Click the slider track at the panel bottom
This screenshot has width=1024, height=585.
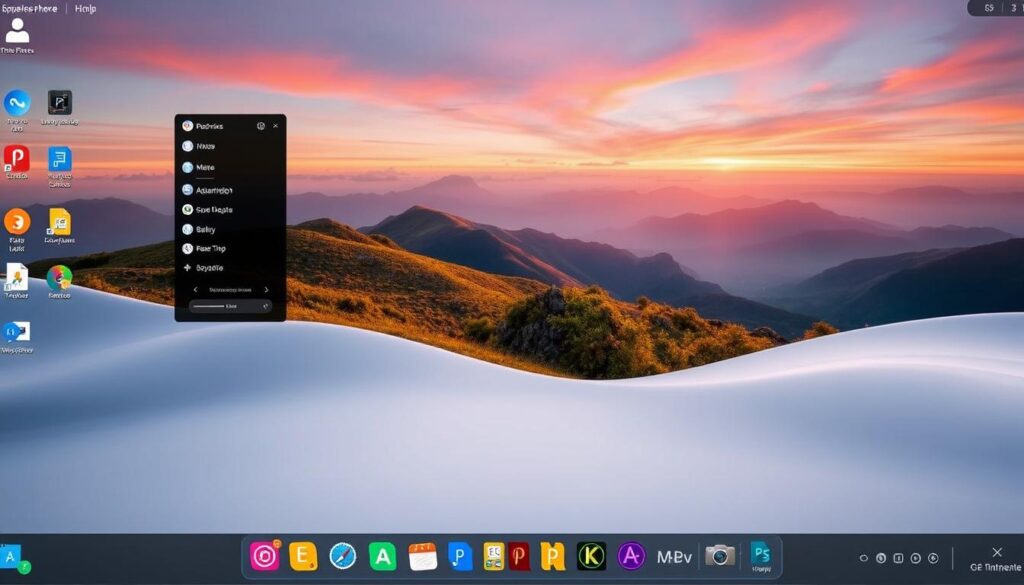[210, 307]
